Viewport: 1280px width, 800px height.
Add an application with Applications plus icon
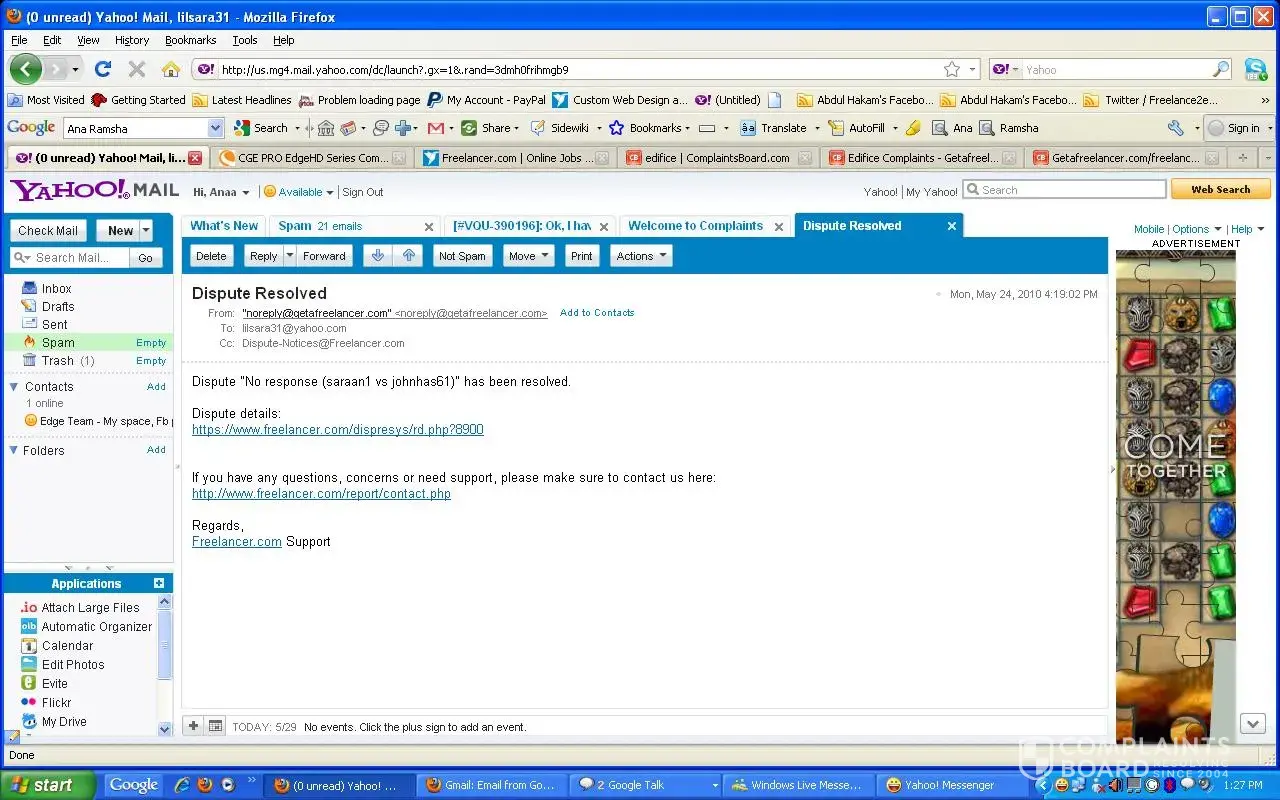[159, 583]
